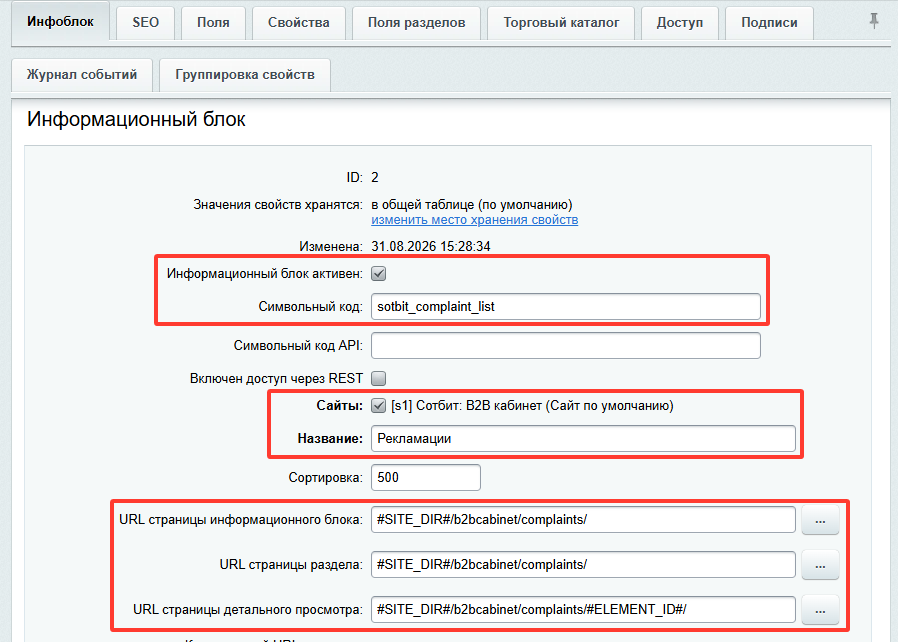Image resolution: width=898 pixels, height=642 pixels.
Task: Open the ... menu for URL страницы детального просмотра
Action: click(x=820, y=610)
